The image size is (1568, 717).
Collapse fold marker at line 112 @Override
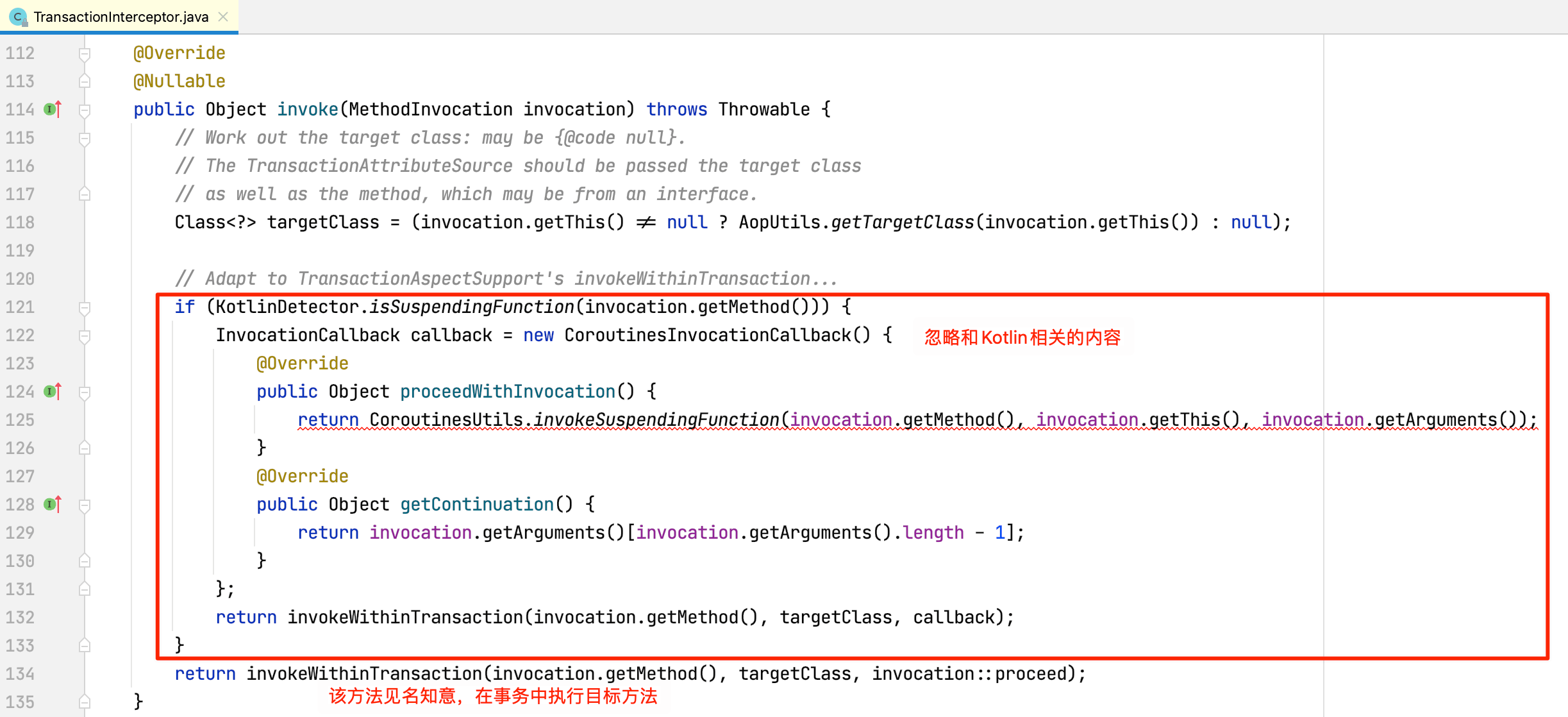click(x=84, y=54)
